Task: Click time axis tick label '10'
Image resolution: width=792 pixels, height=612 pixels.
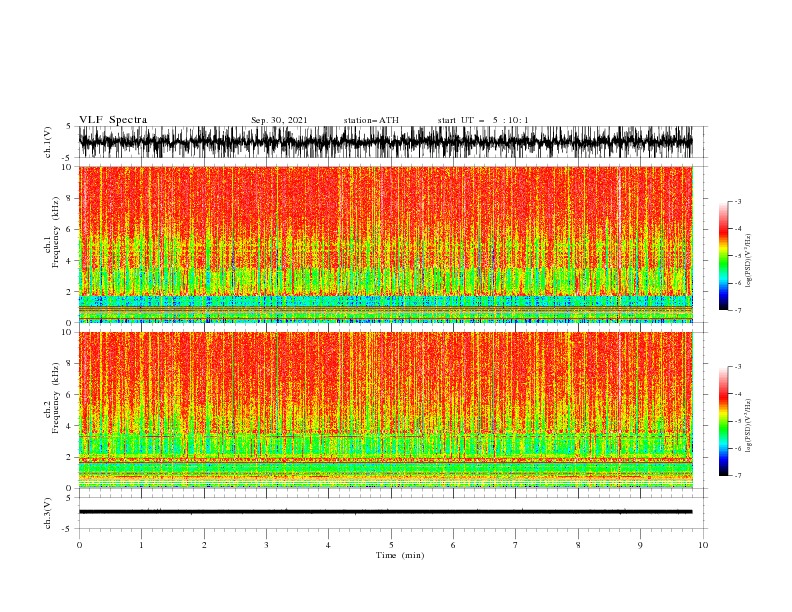Action: (x=703, y=545)
